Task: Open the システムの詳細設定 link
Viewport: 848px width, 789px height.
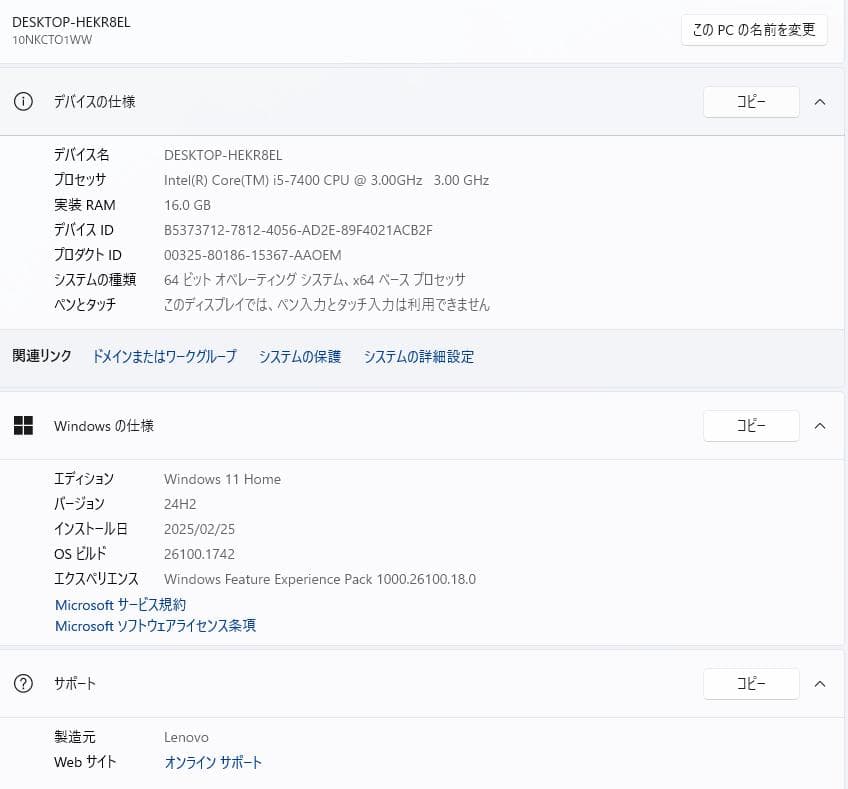Action: point(419,356)
